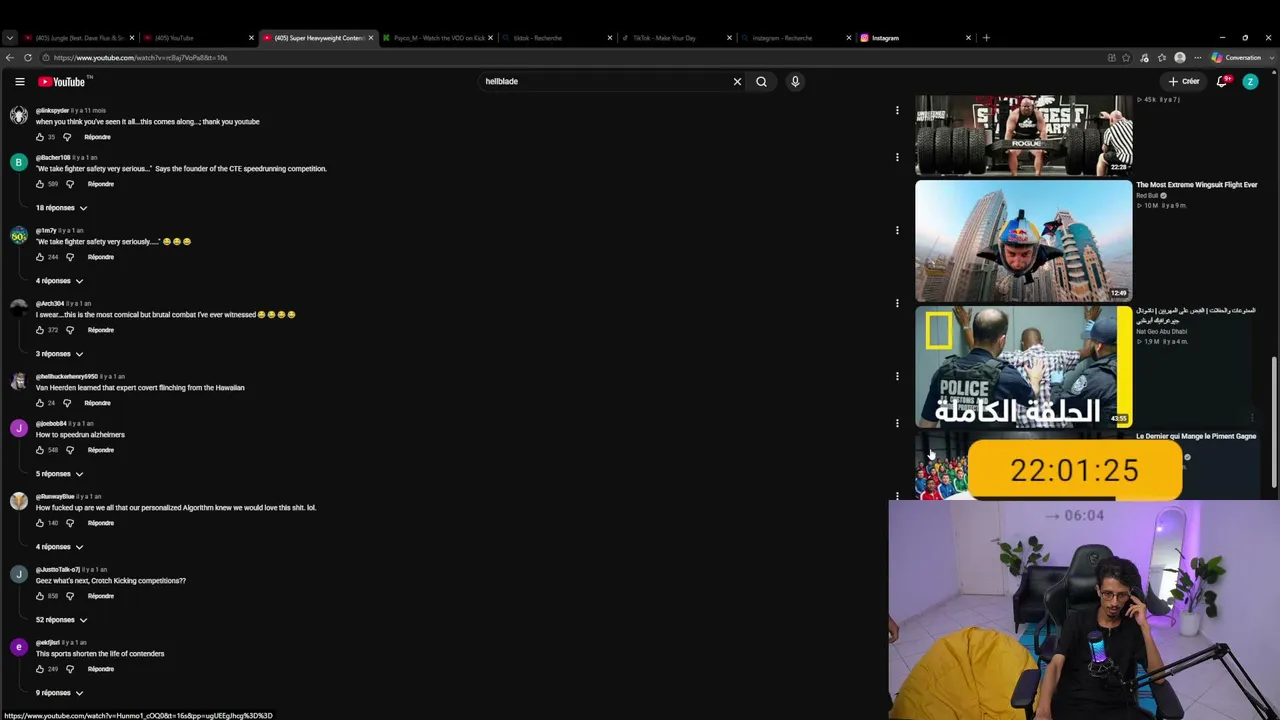This screenshot has height=720, width=1280.
Task: Dislike the comment by @1m7y
Action: (x=70, y=257)
